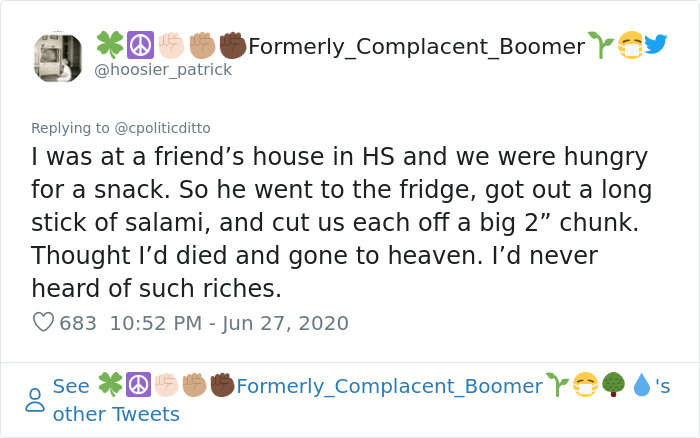
Task: Click the Twitter bird logo icon
Action: click(x=656, y=44)
